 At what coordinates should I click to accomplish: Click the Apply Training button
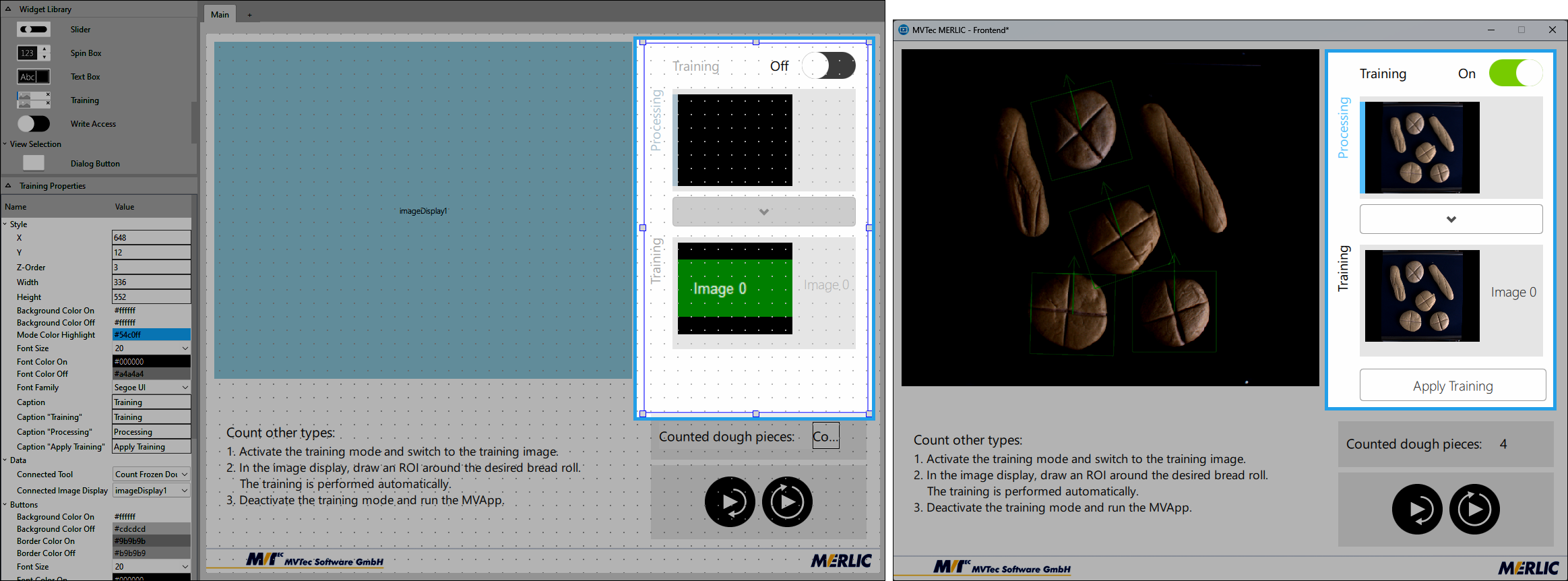[x=1453, y=386]
